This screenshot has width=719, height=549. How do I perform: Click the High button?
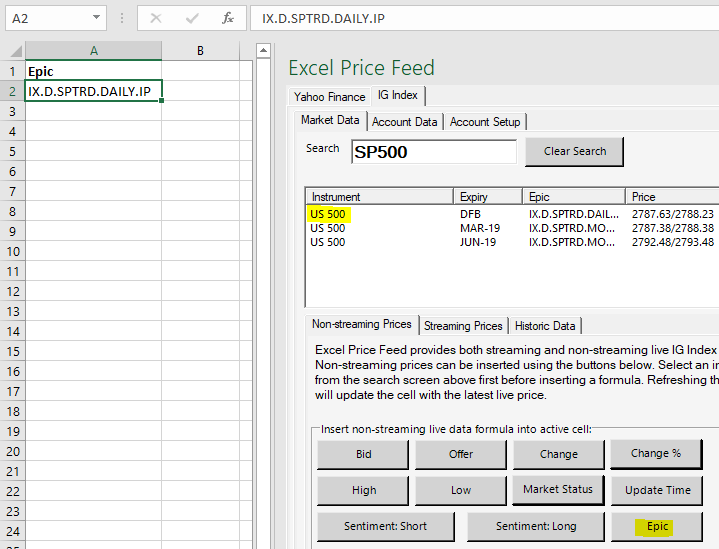(x=363, y=490)
